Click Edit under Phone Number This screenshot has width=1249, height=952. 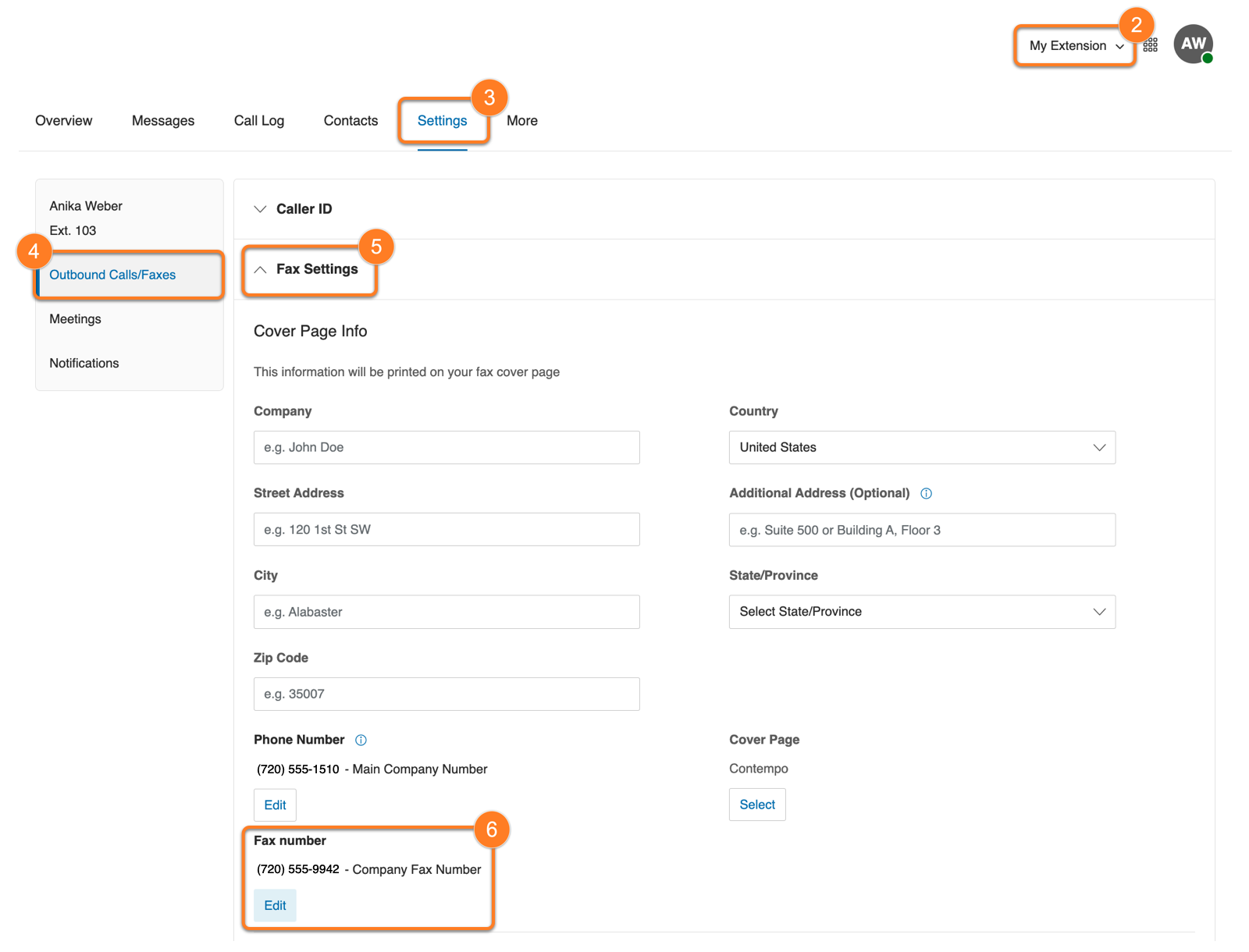(275, 805)
